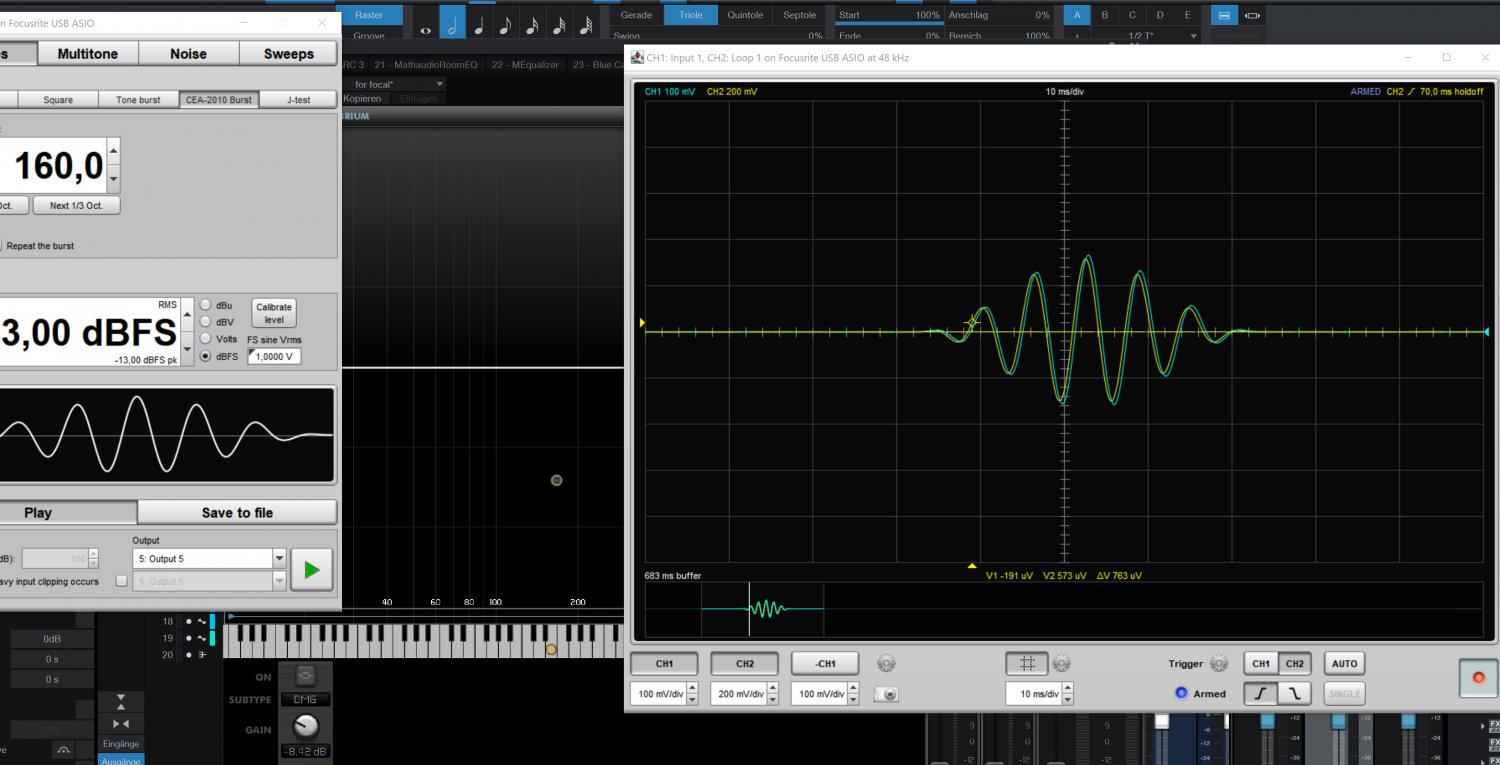Raise RMS level using dBFS up arrow
The image size is (1500, 765).
[187, 315]
